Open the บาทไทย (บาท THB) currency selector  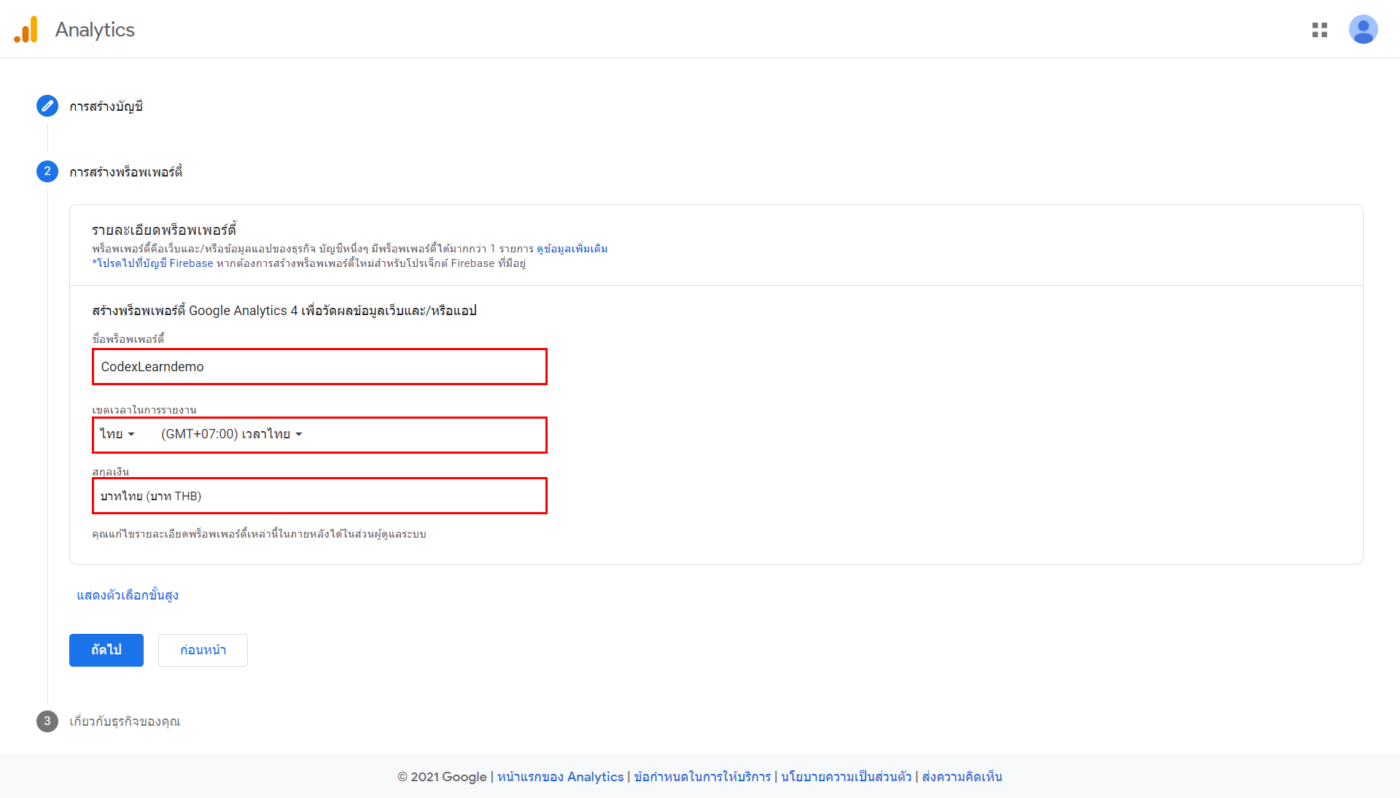(x=318, y=496)
